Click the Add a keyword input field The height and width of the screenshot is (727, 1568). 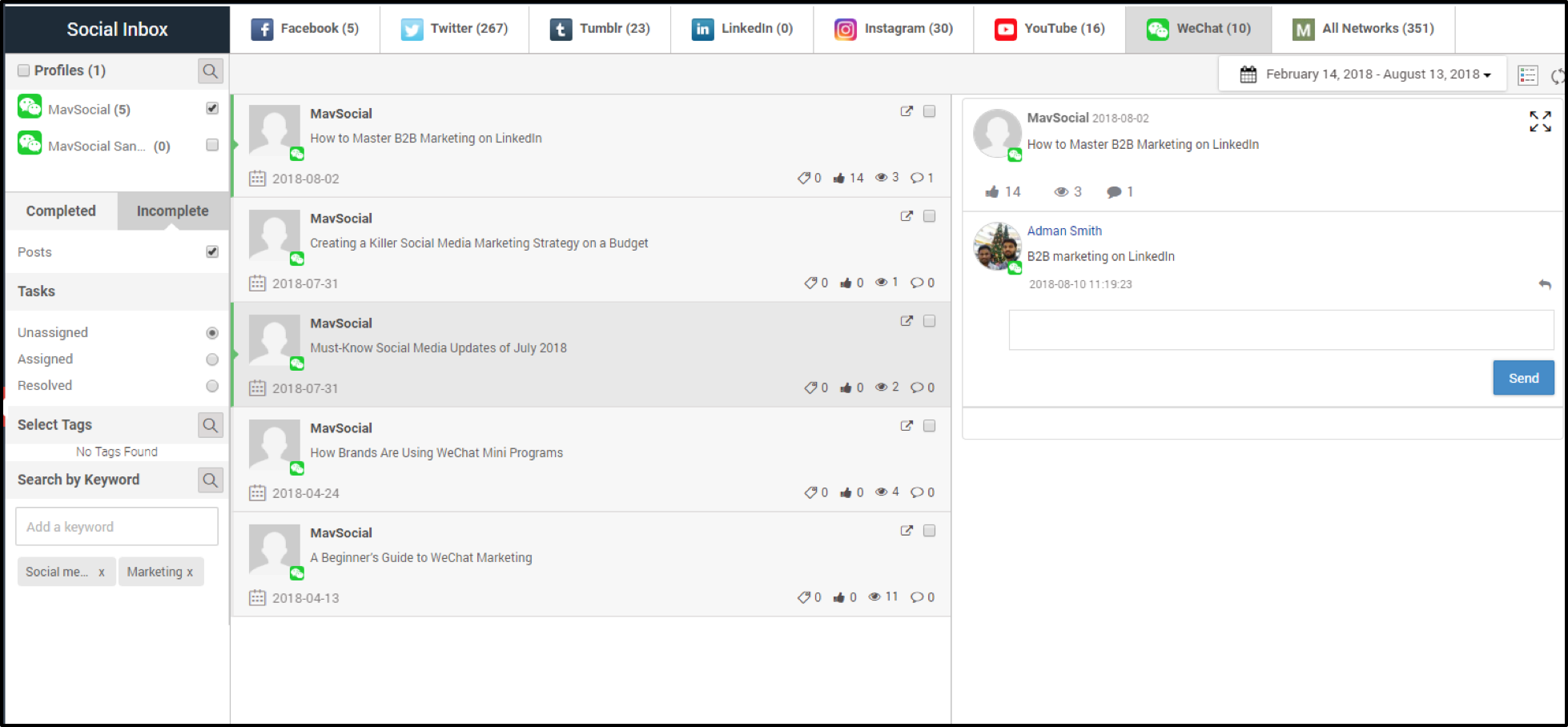click(117, 527)
